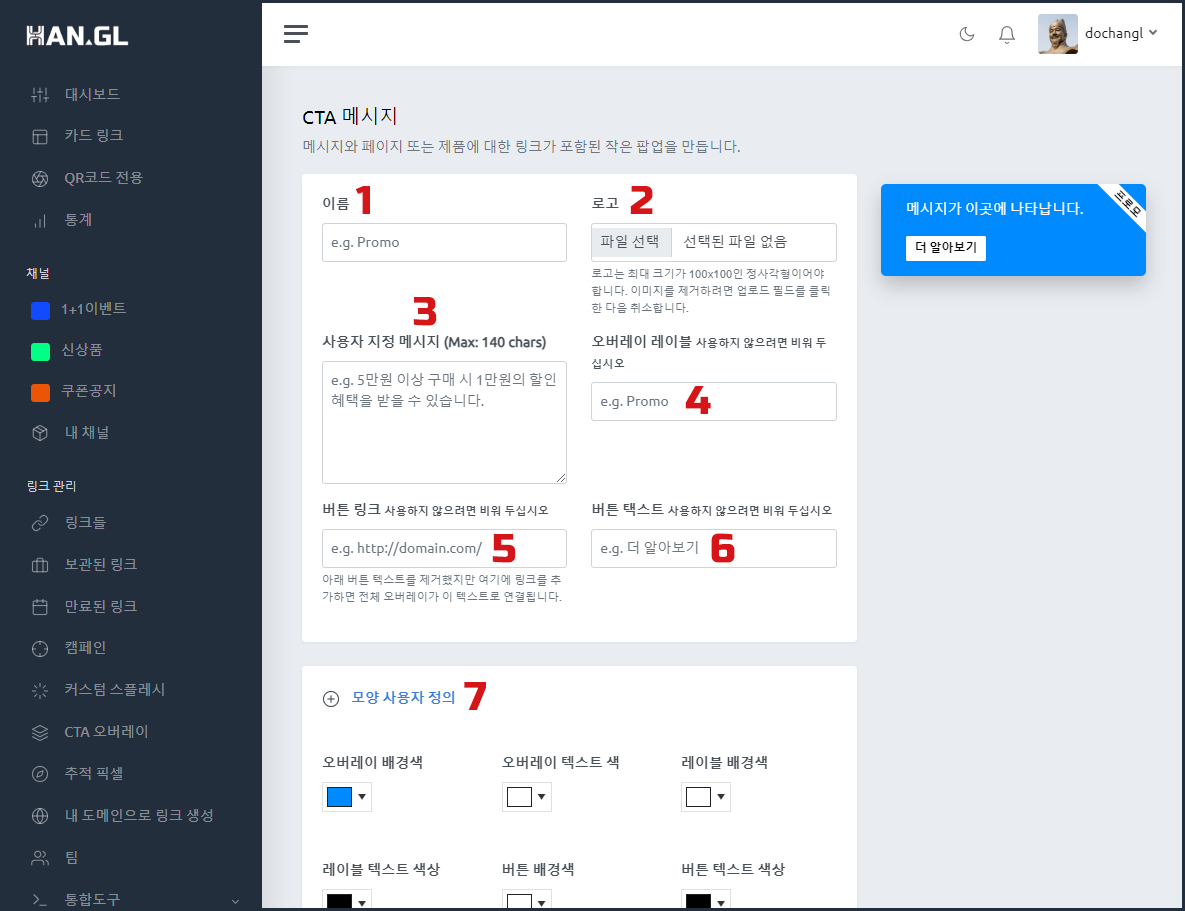
Task: Open the 오버레이 텍스트 색 dropdown arrow
Action: pyautogui.click(x=541, y=797)
